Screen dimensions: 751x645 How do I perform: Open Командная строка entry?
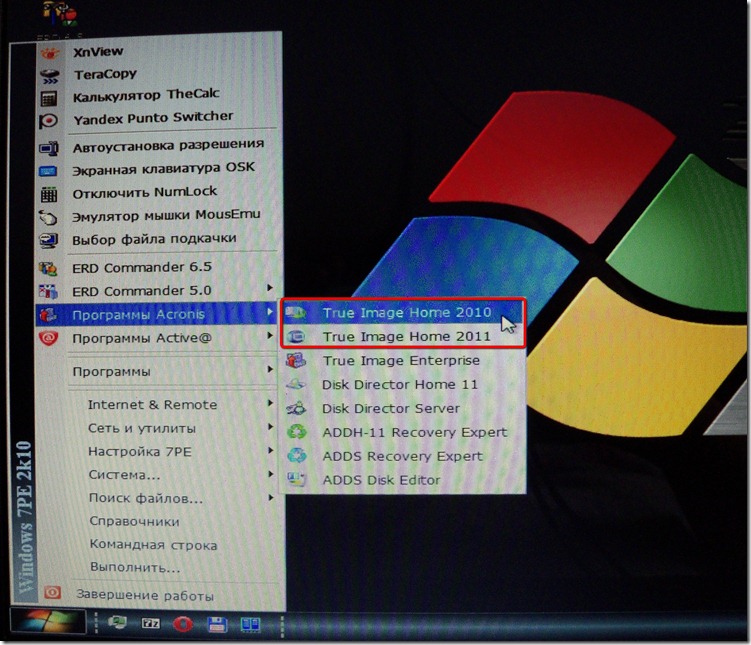coord(154,545)
